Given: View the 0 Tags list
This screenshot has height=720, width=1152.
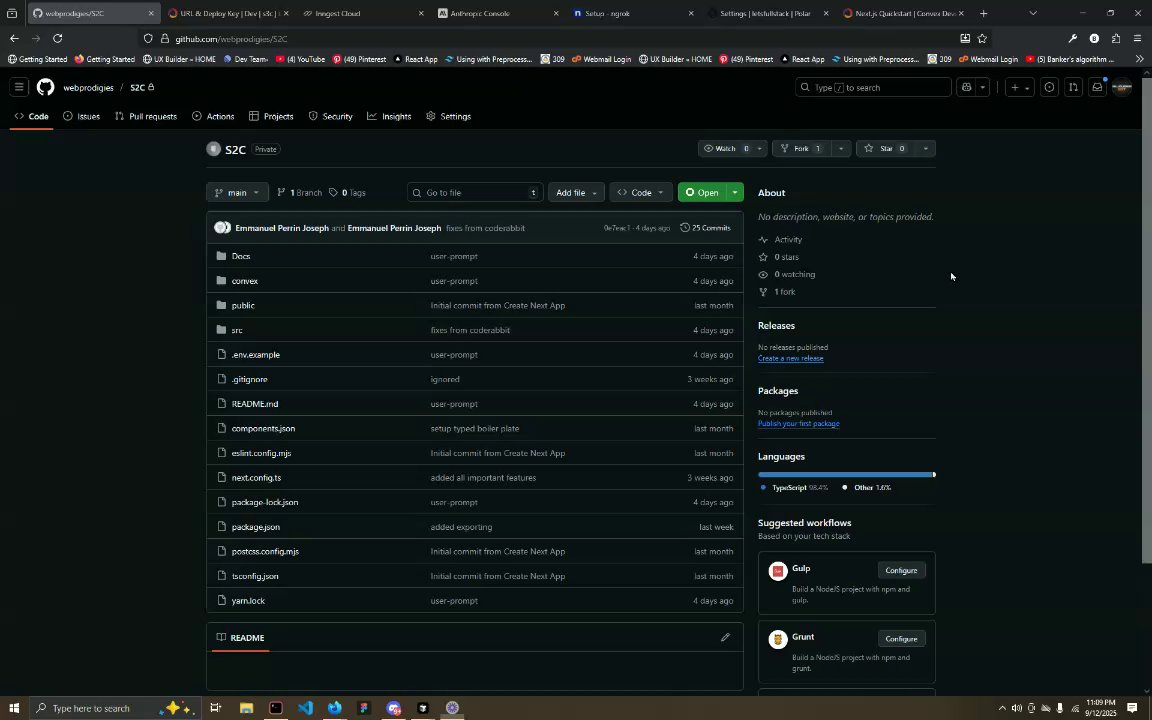Looking at the screenshot, I should [x=347, y=192].
